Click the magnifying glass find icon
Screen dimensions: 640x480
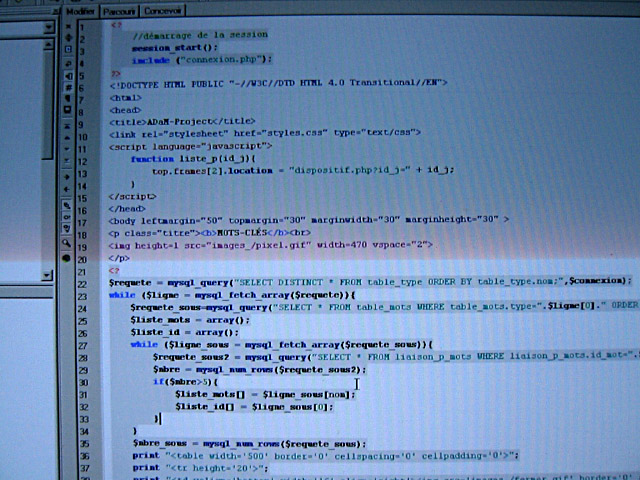click(x=66, y=243)
